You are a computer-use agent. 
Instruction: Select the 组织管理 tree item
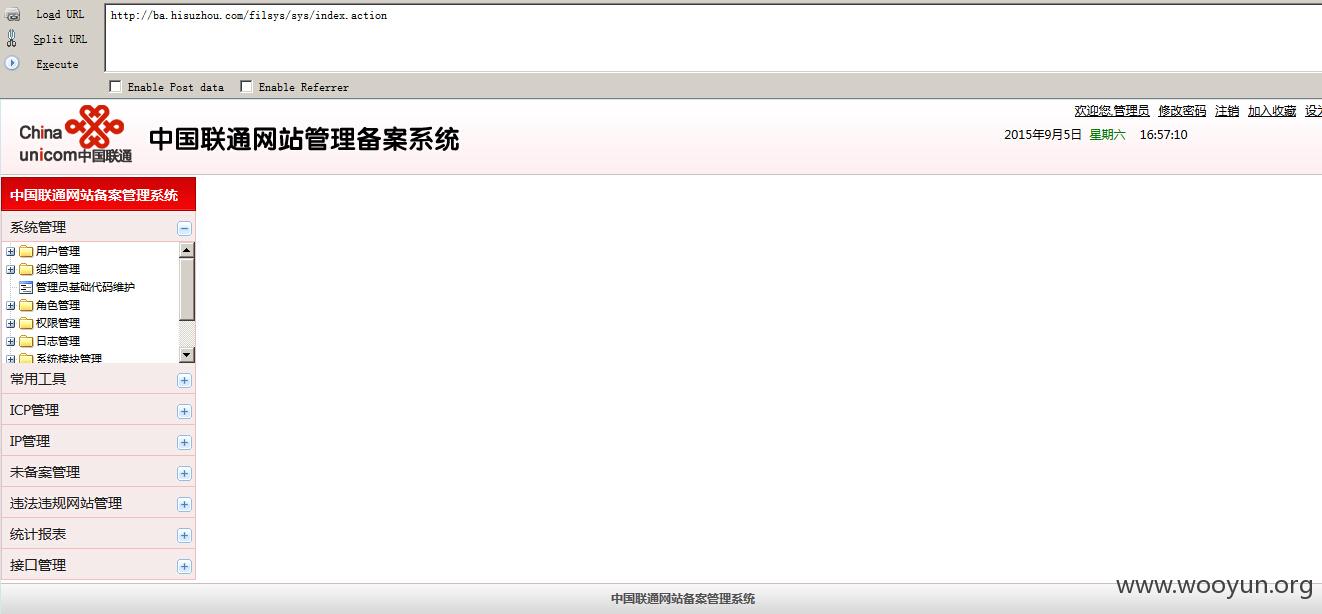(58, 269)
